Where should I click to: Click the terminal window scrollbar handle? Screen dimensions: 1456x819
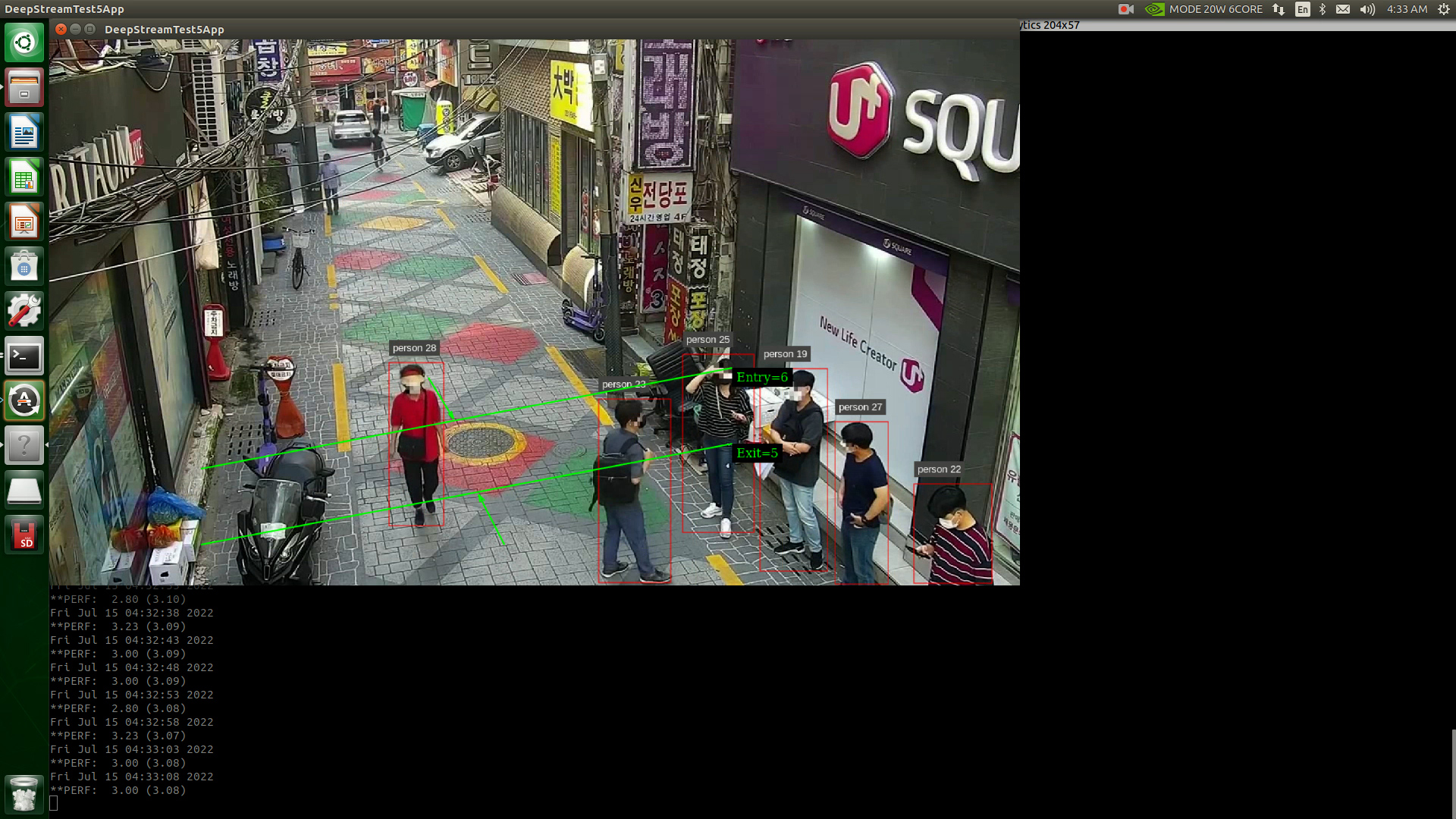tap(1453, 773)
